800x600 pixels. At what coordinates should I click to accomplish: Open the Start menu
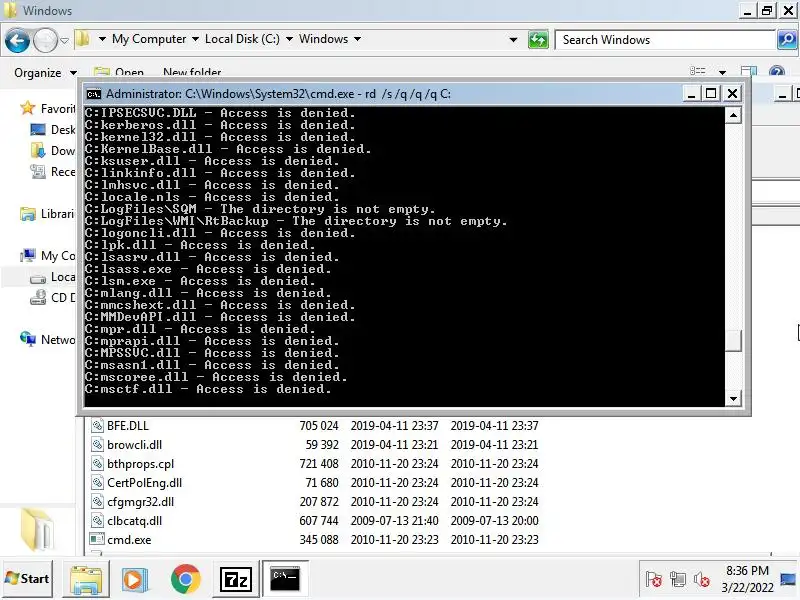(28, 579)
